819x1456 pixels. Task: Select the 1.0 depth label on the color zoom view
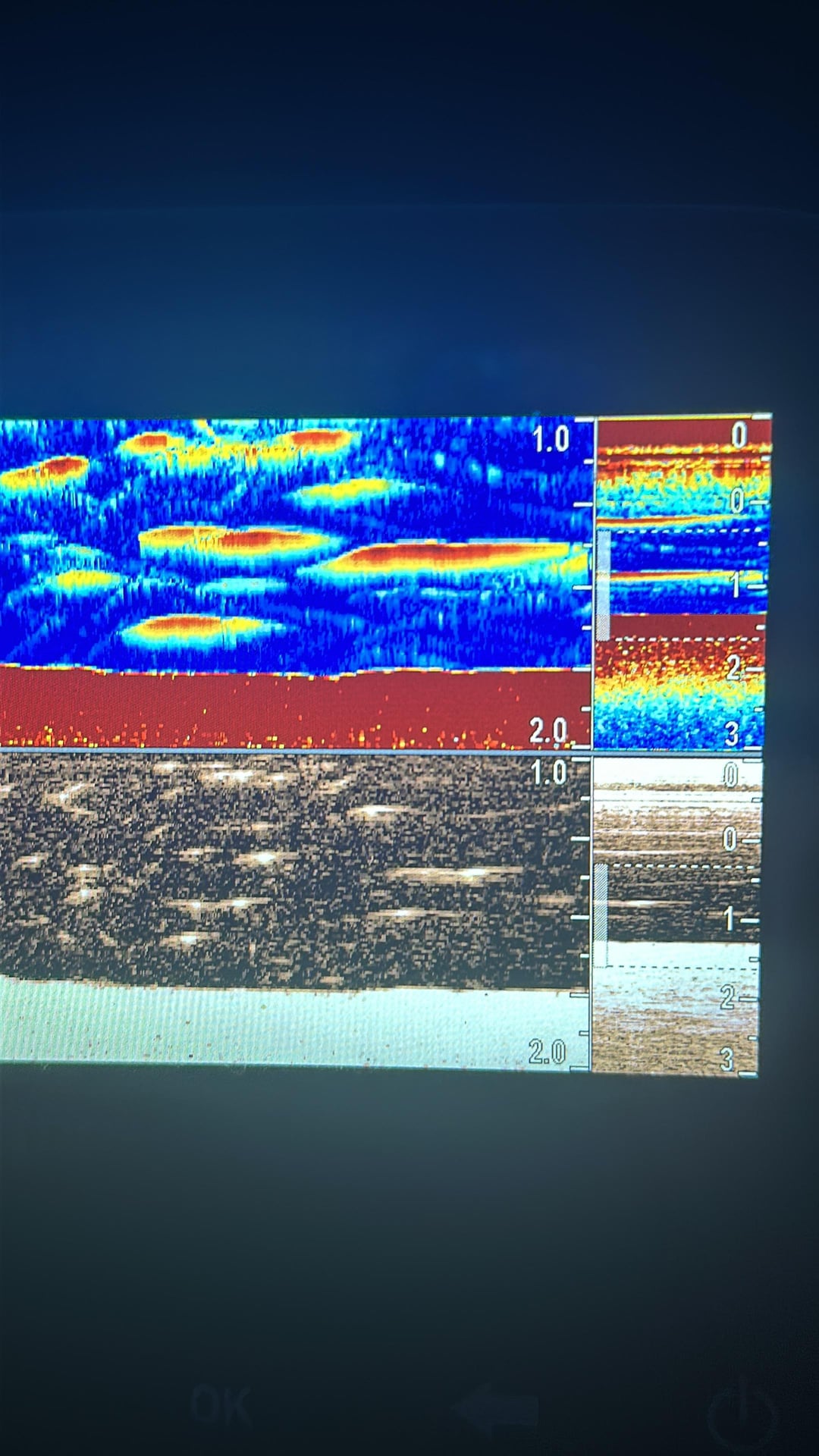[x=551, y=440]
